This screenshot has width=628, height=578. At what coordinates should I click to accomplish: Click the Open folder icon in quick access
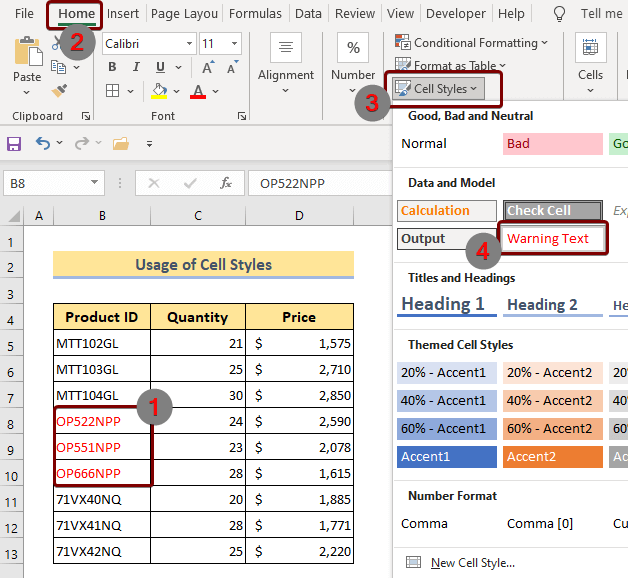point(121,143)
